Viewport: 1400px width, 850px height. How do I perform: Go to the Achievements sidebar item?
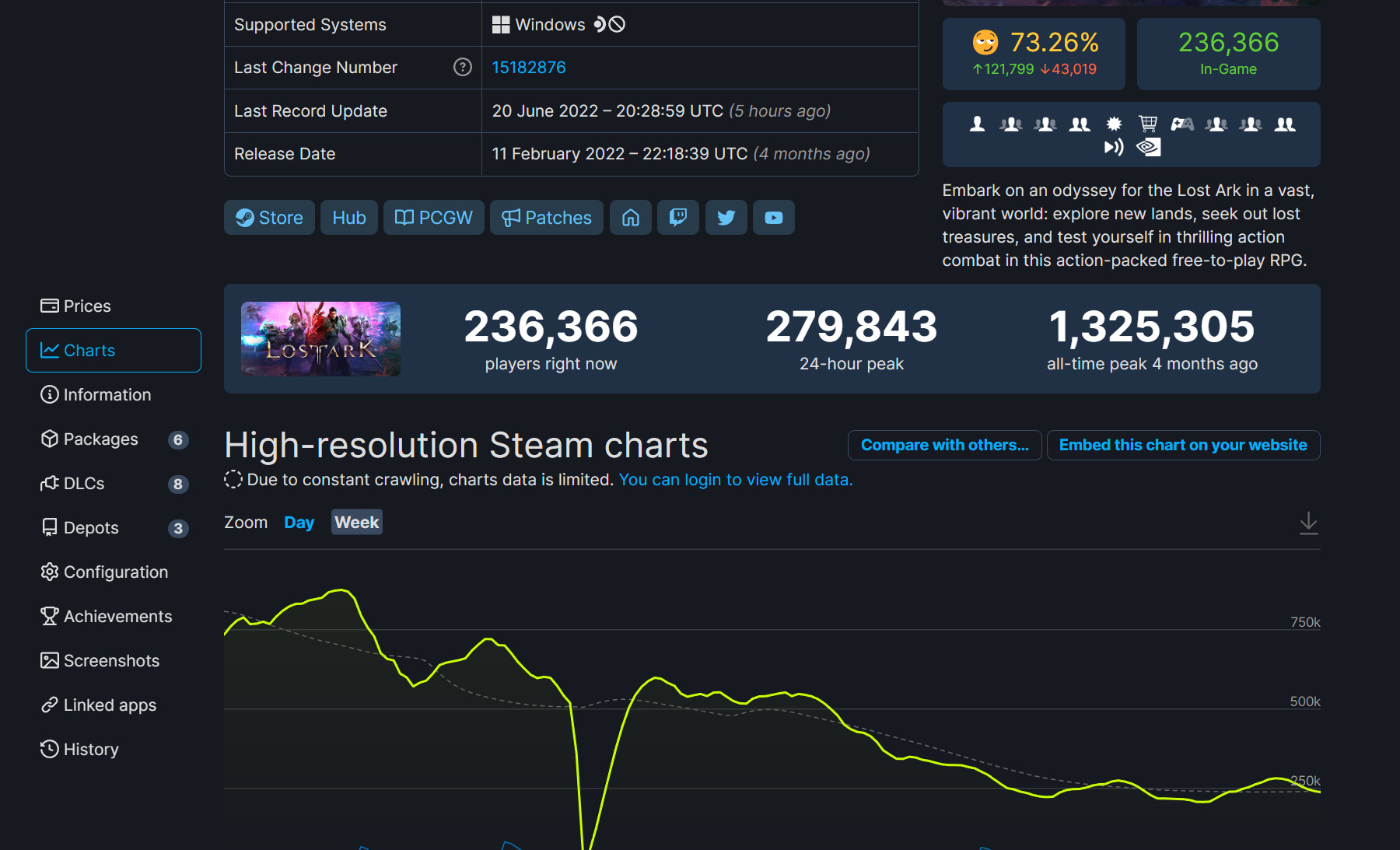click(x=117, y=617)
